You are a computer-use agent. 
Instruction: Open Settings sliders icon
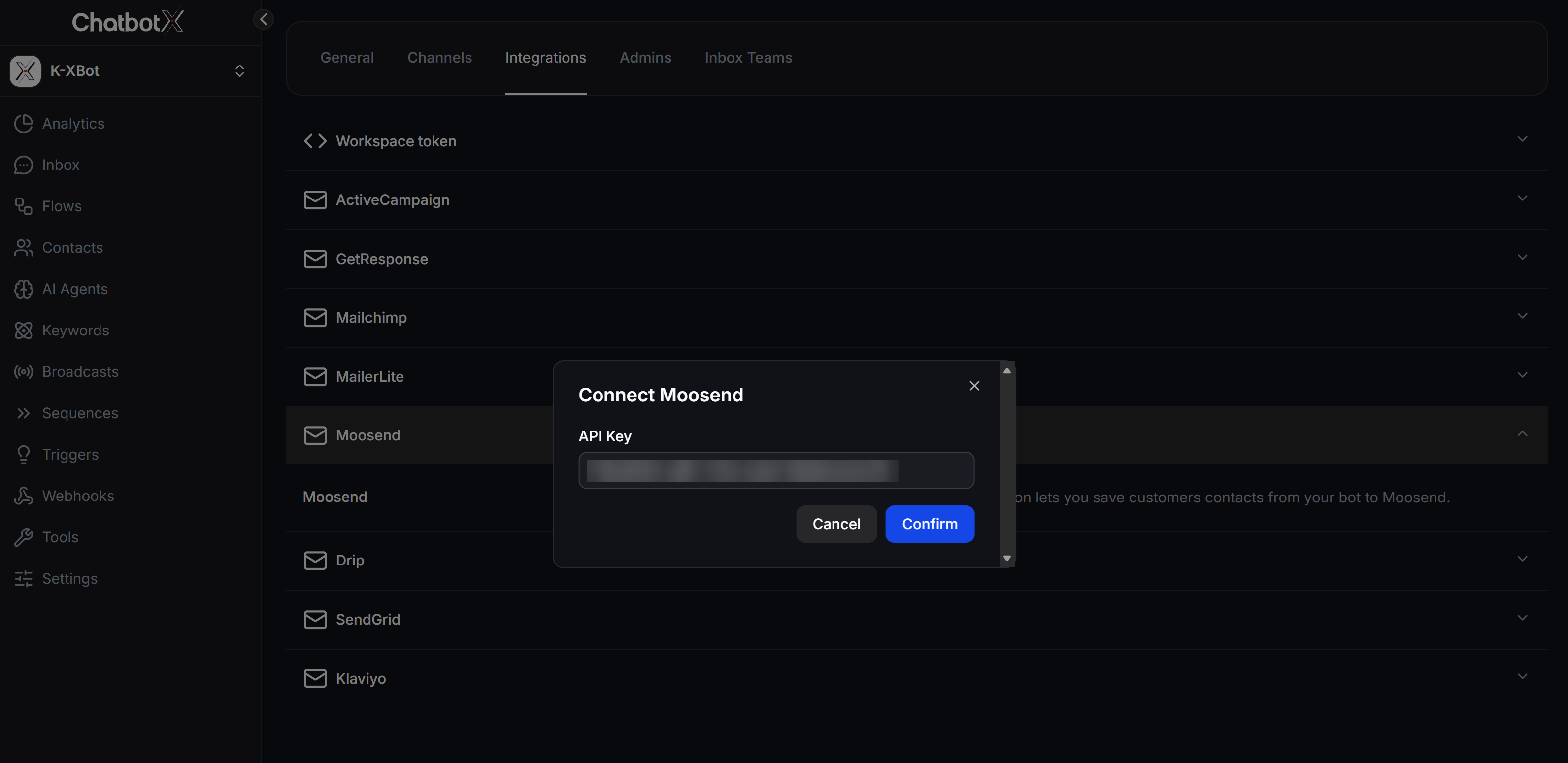coord(24,579)
